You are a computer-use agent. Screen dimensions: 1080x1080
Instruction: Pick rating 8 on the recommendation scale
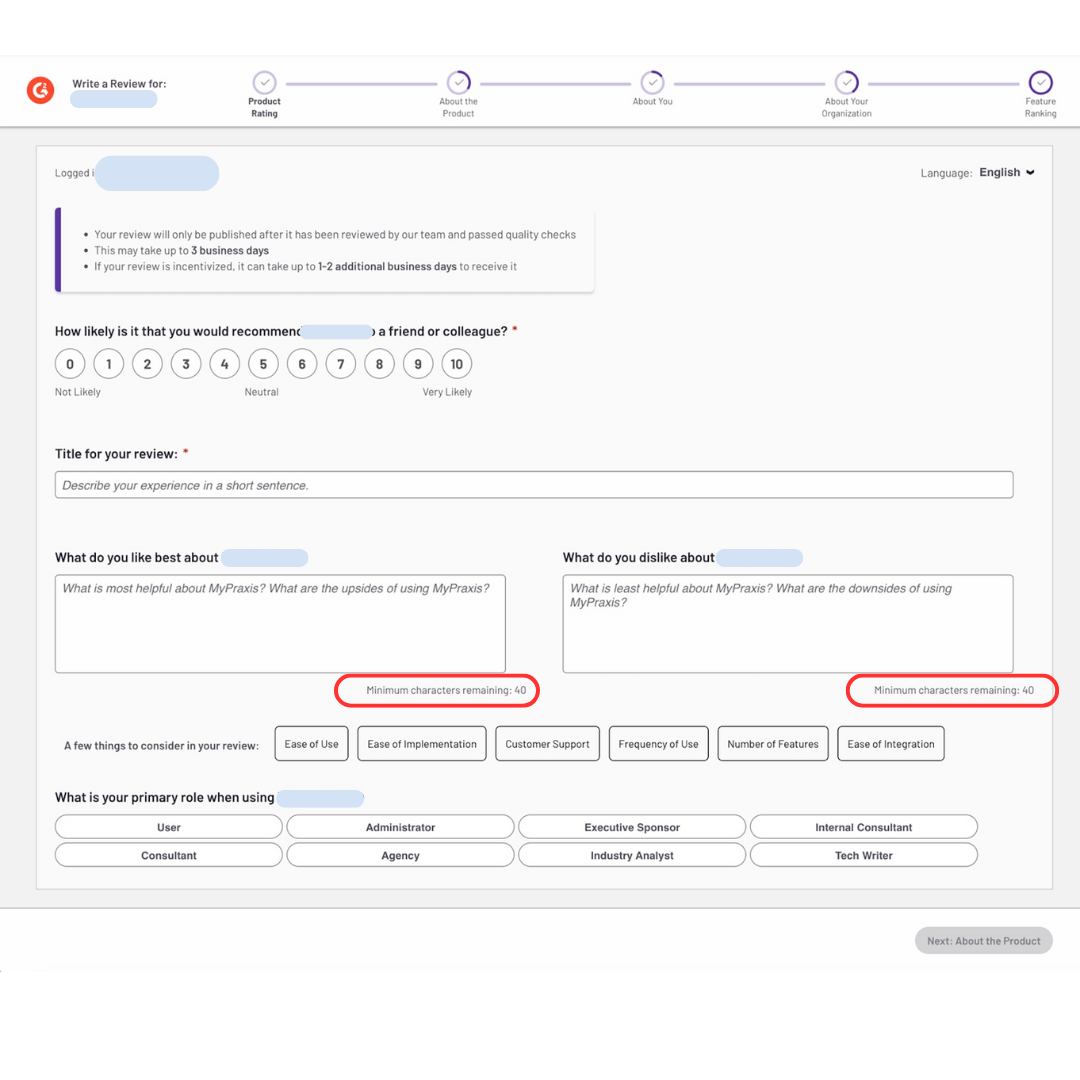[379, 364]
